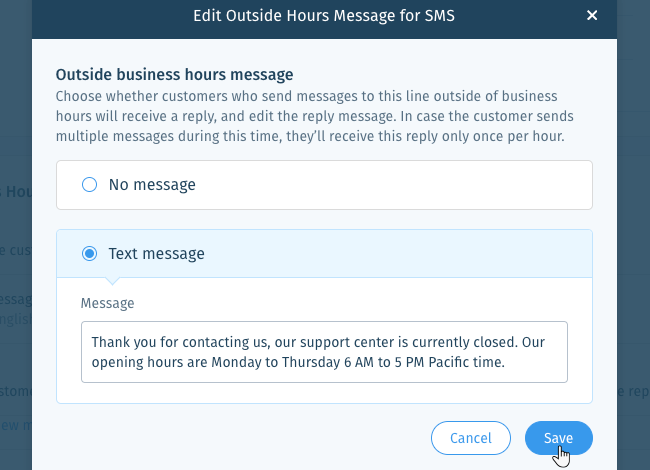
Task: Click the description paragraph about reply messages
Action: pos(315,116)
